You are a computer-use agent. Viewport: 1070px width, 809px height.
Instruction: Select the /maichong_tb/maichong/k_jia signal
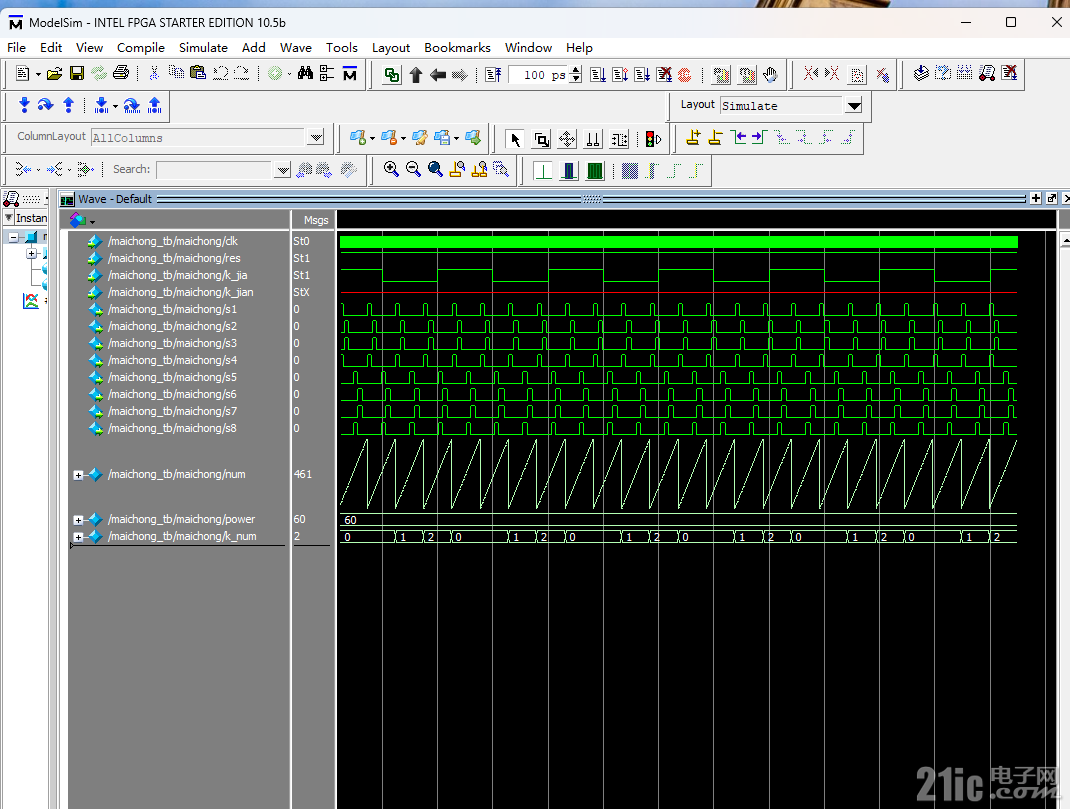tap(177, 276)
